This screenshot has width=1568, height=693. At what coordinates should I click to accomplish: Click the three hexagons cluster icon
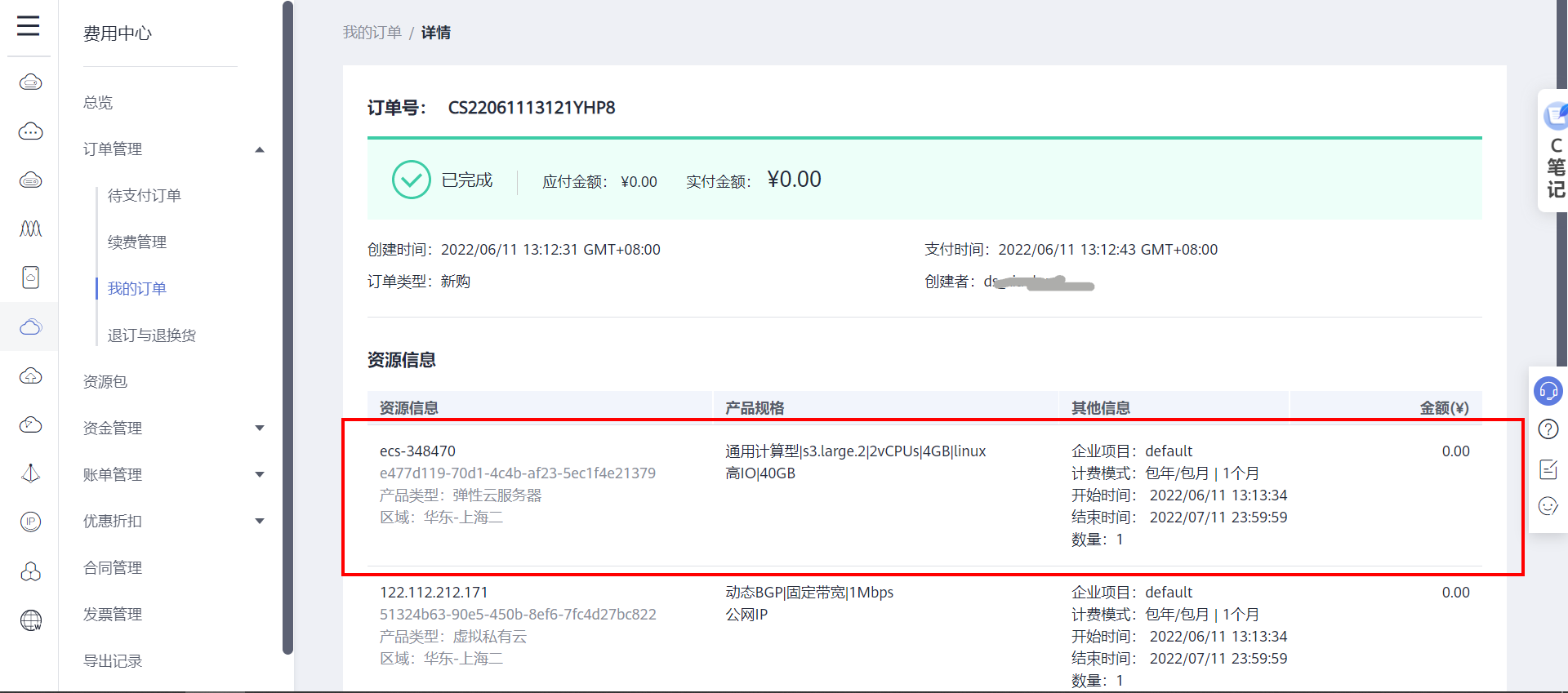click(30, 571)
